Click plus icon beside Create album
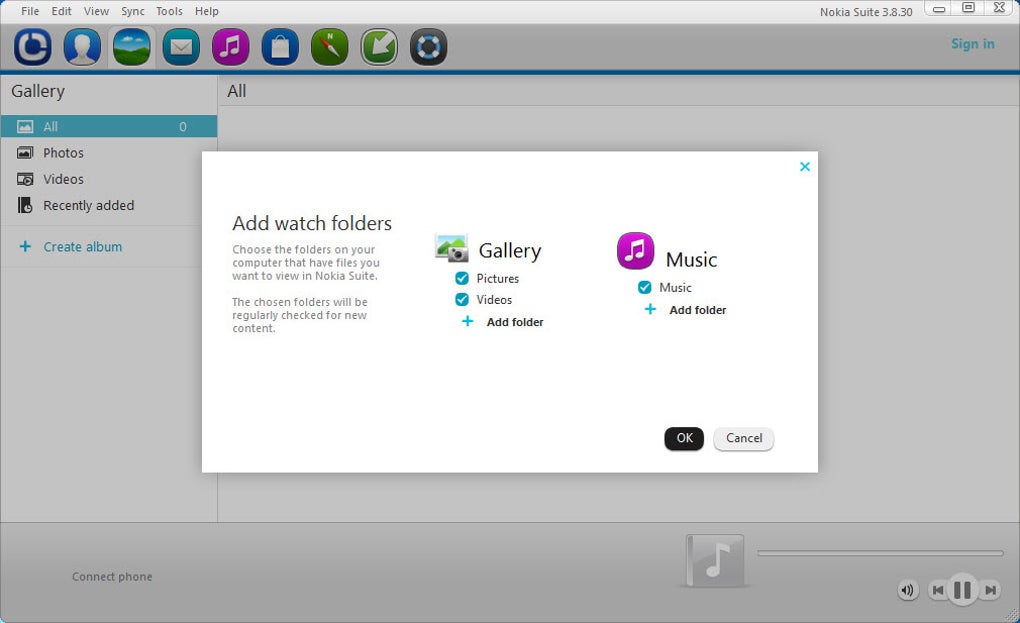Viewport: 1020px width, 623px height. point(25,246)
